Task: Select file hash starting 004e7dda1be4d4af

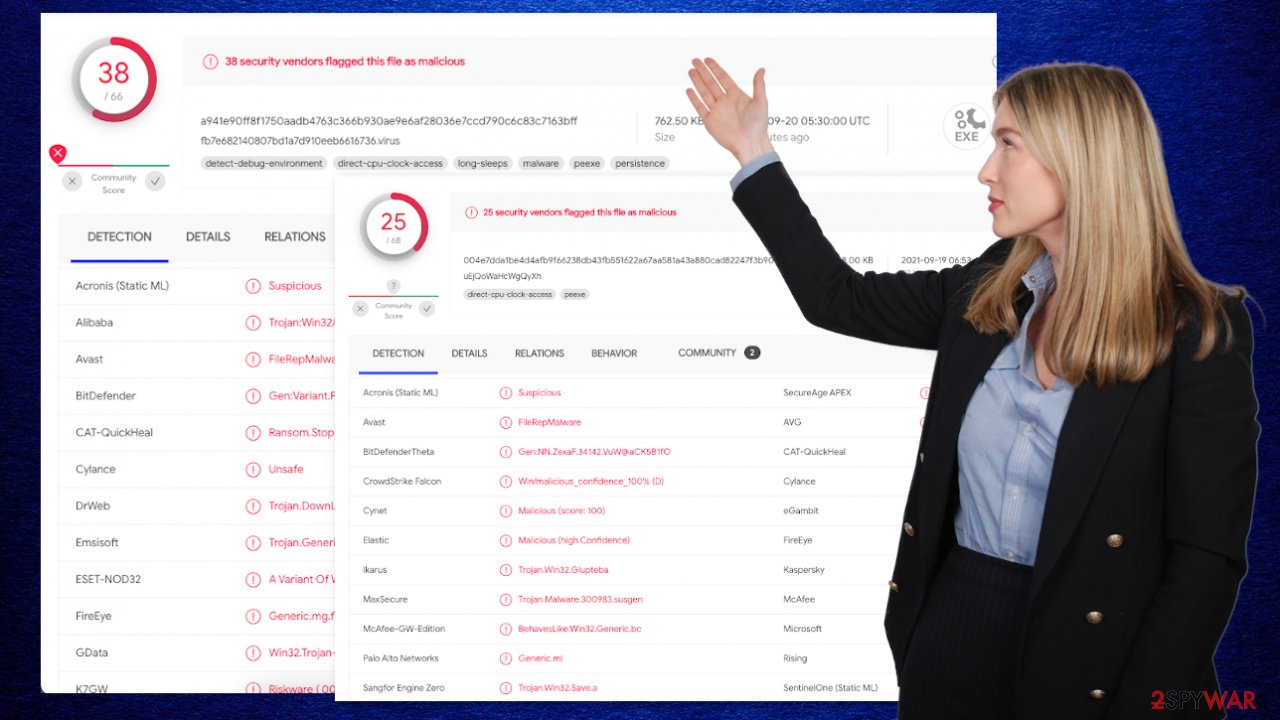Action: pos(618,260)
